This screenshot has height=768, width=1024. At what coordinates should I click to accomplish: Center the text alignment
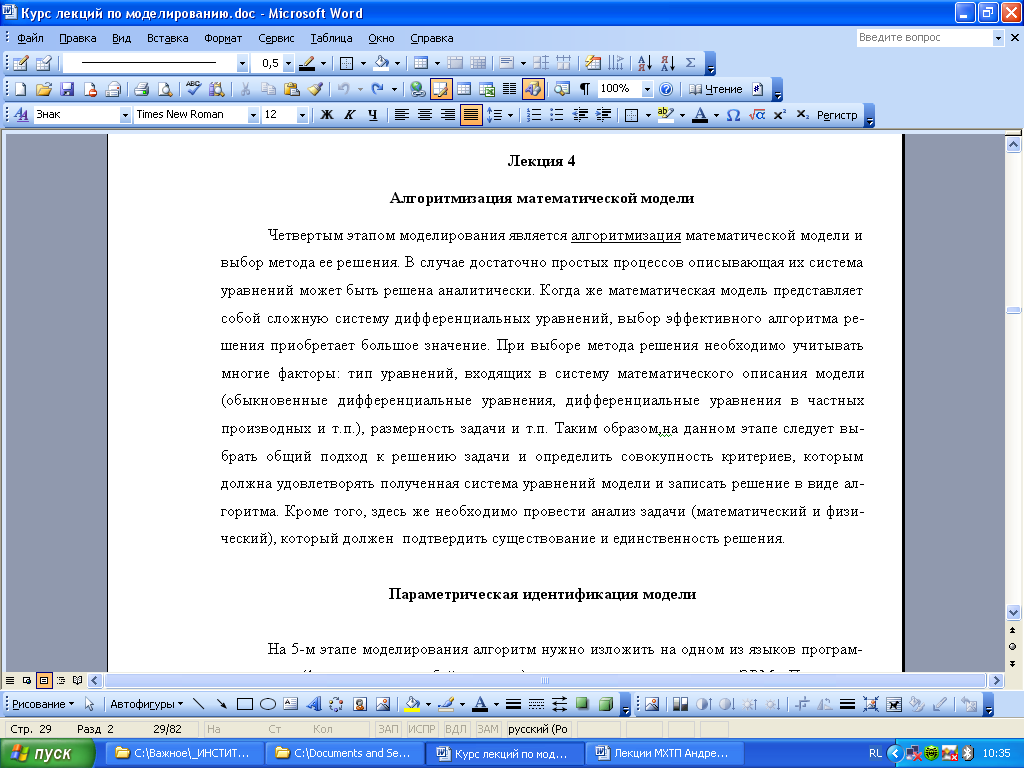coord(424,115)
